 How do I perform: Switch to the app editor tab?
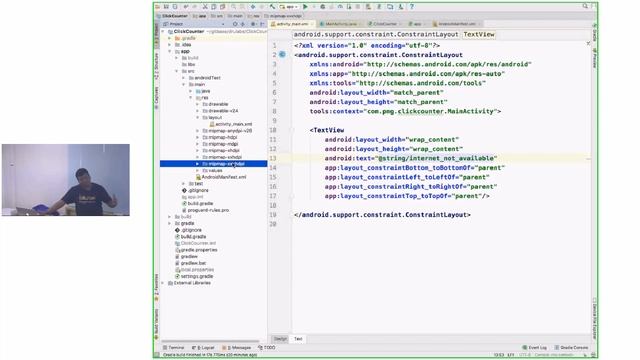tap(417, 24)
